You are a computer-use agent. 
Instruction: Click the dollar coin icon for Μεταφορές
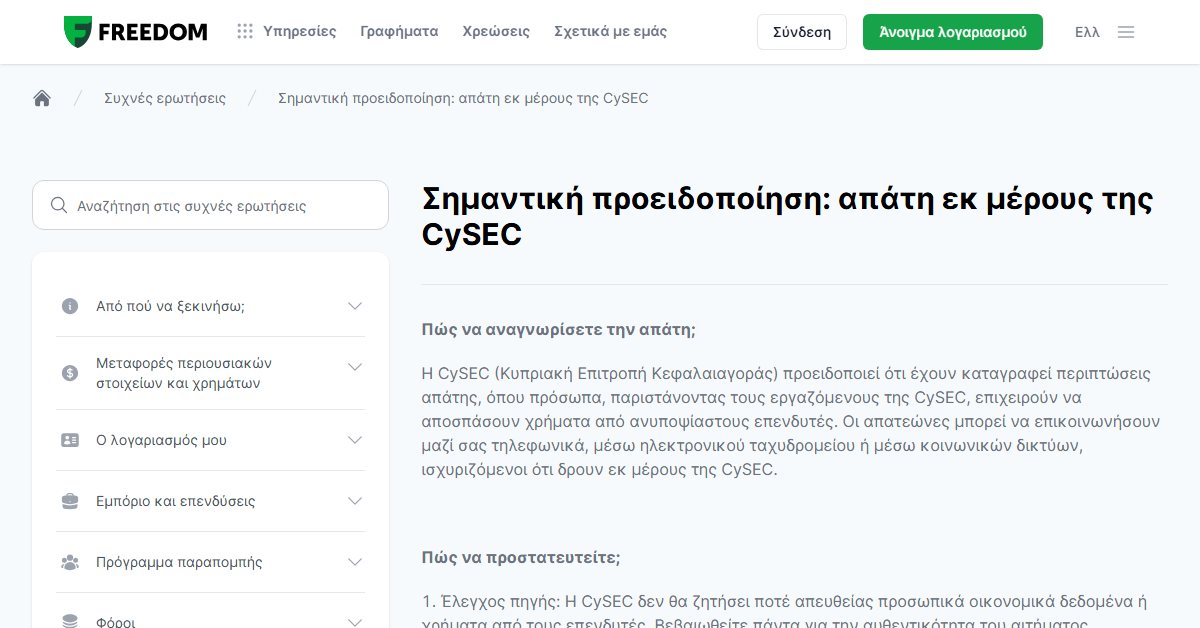[70, 373]
